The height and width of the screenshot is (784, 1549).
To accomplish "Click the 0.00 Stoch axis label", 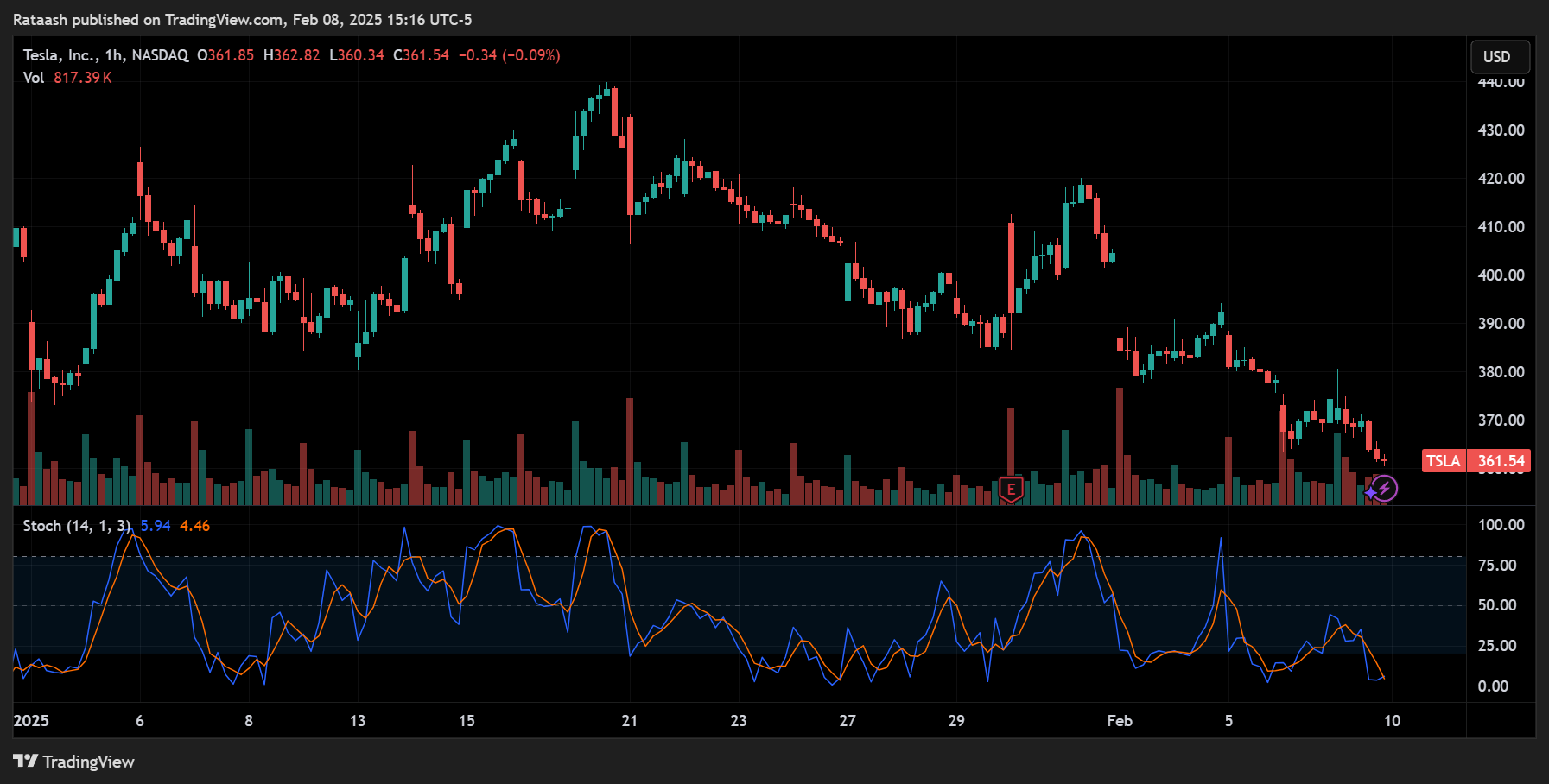I will [x=1493, y=686].
